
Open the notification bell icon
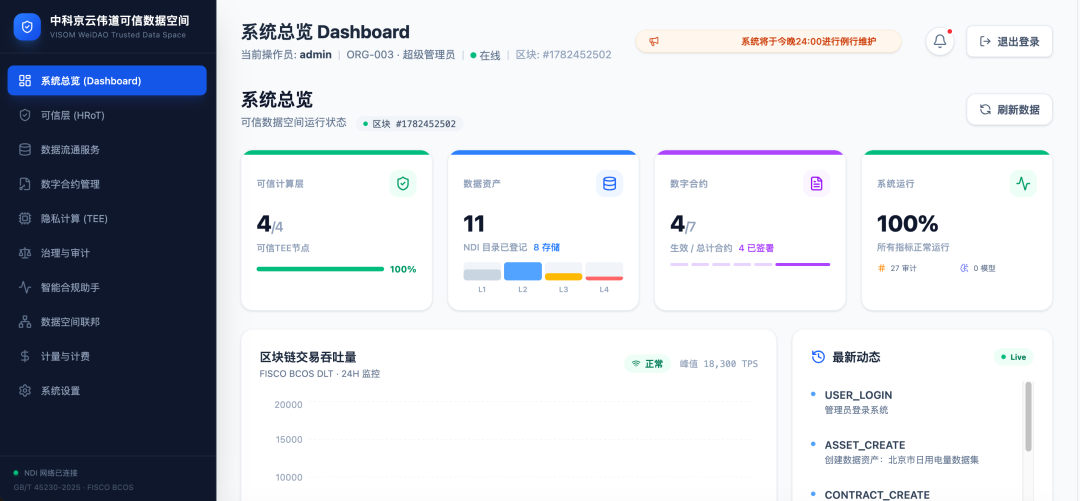point(939,41)
